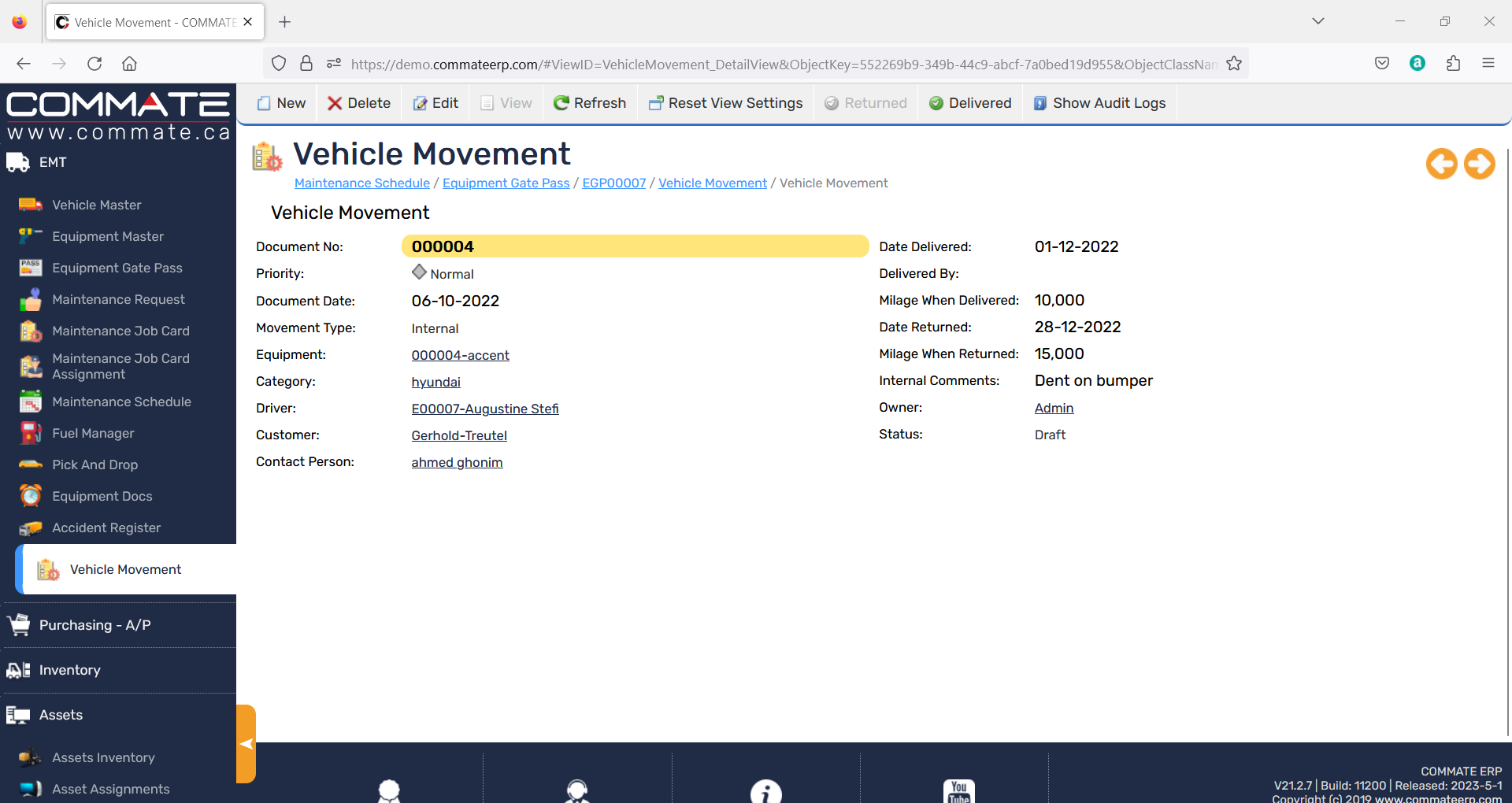Viewport: 1512px width, 803px height.
Task: Open Assets Inventory in sidebar
Action: pyautogui.click(x=103, y=757)
